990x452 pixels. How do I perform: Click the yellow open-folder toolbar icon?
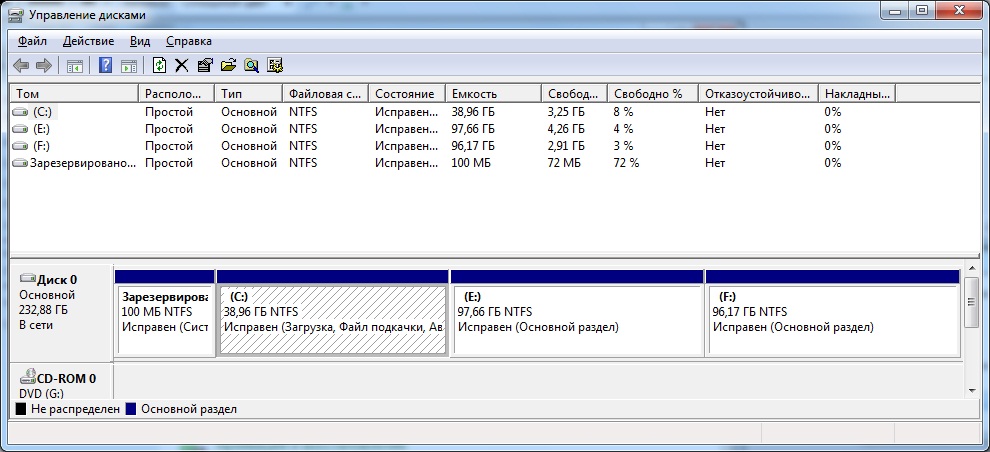pos(228,66)
